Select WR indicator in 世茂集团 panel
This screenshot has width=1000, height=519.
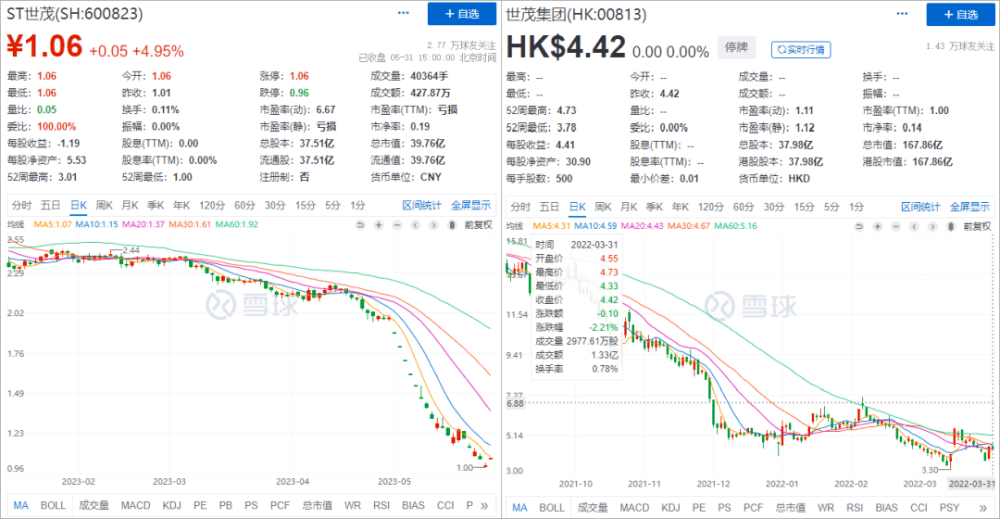point(826,508)
